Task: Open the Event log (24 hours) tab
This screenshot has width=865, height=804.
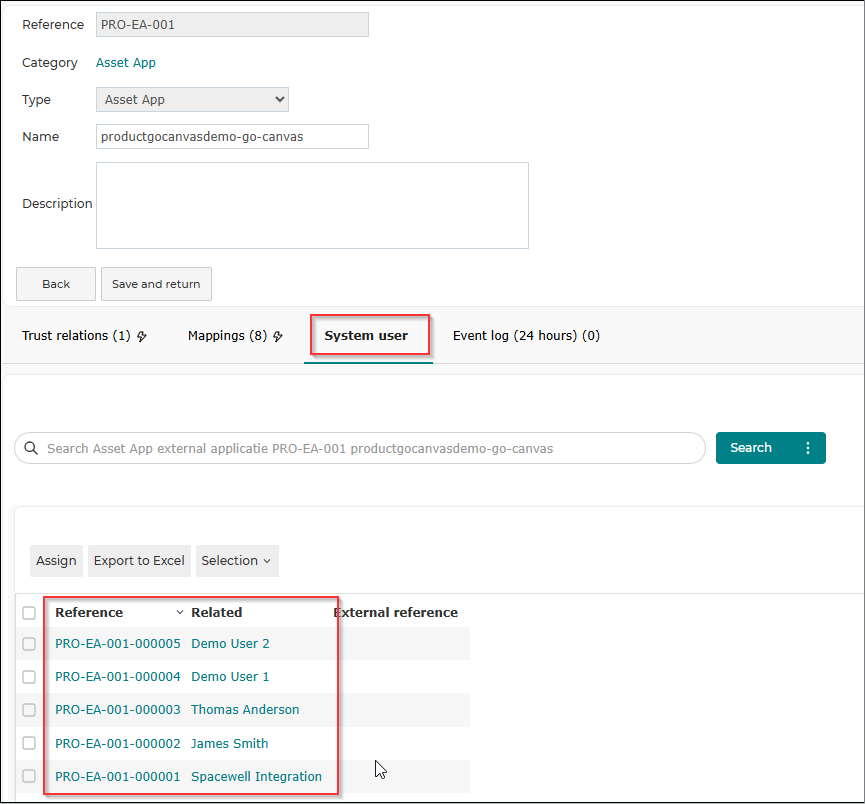Action: [526, 336]
